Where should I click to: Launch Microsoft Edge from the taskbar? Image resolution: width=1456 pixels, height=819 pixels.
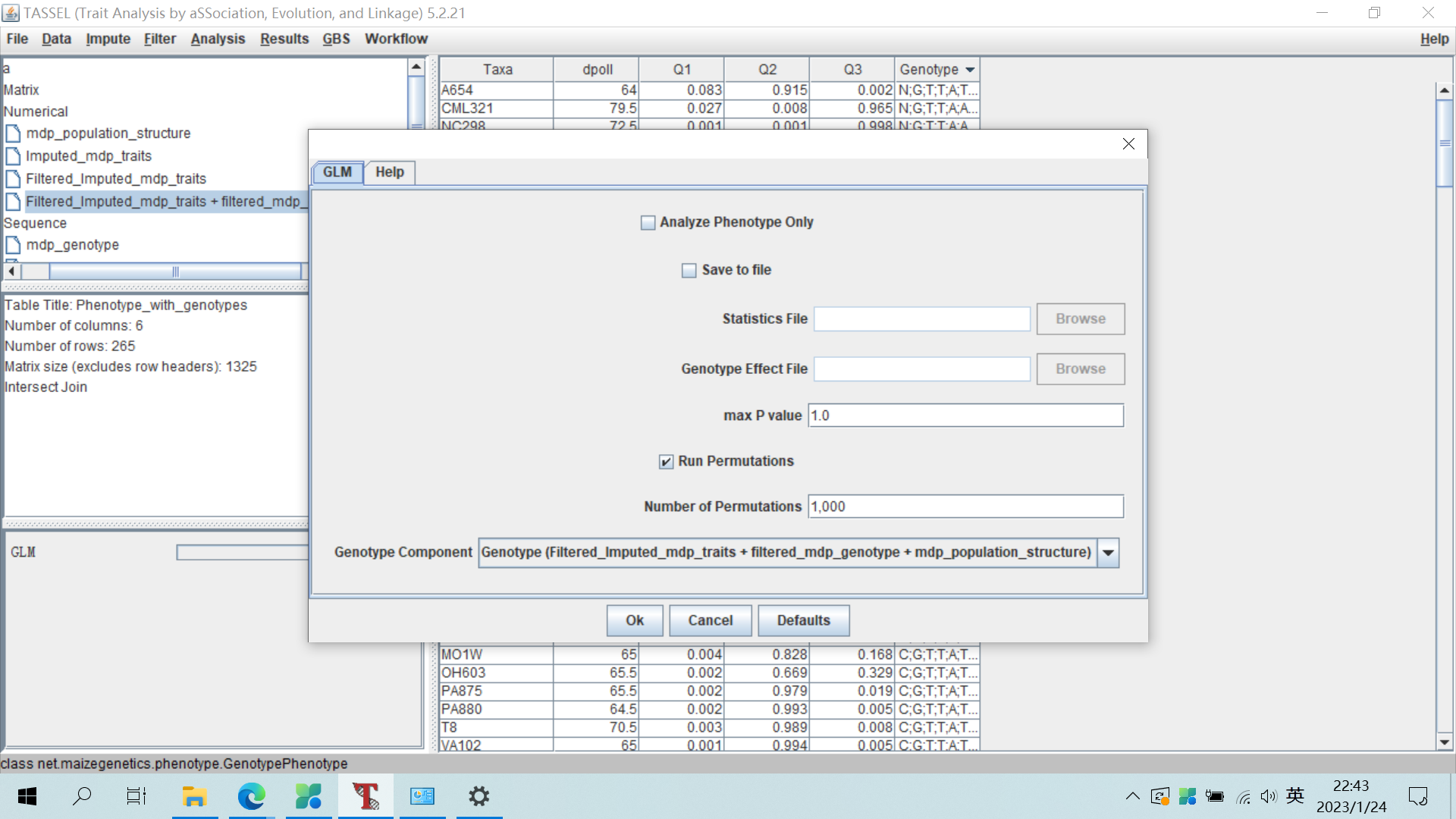coord(251,796)
